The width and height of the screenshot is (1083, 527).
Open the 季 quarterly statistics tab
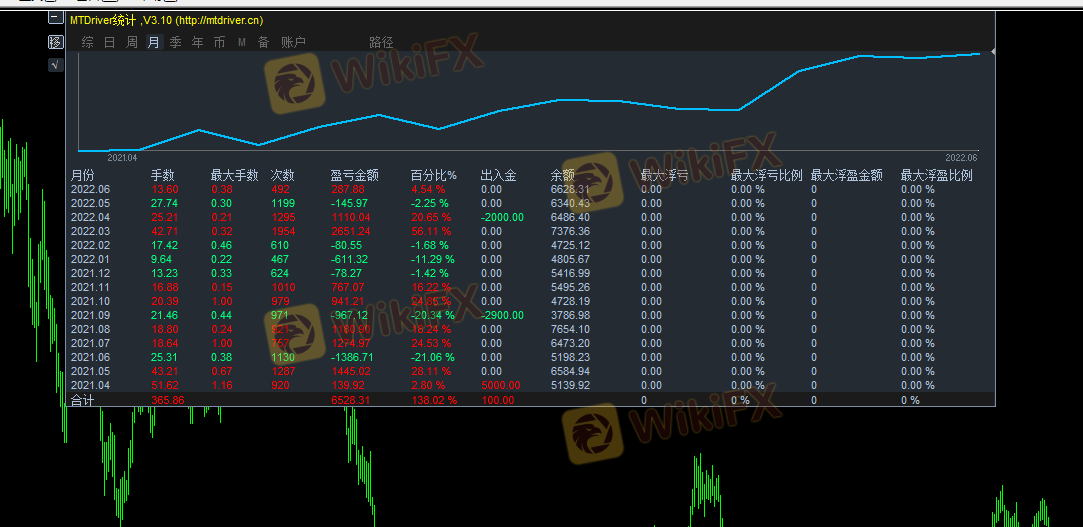click(175, 42)
